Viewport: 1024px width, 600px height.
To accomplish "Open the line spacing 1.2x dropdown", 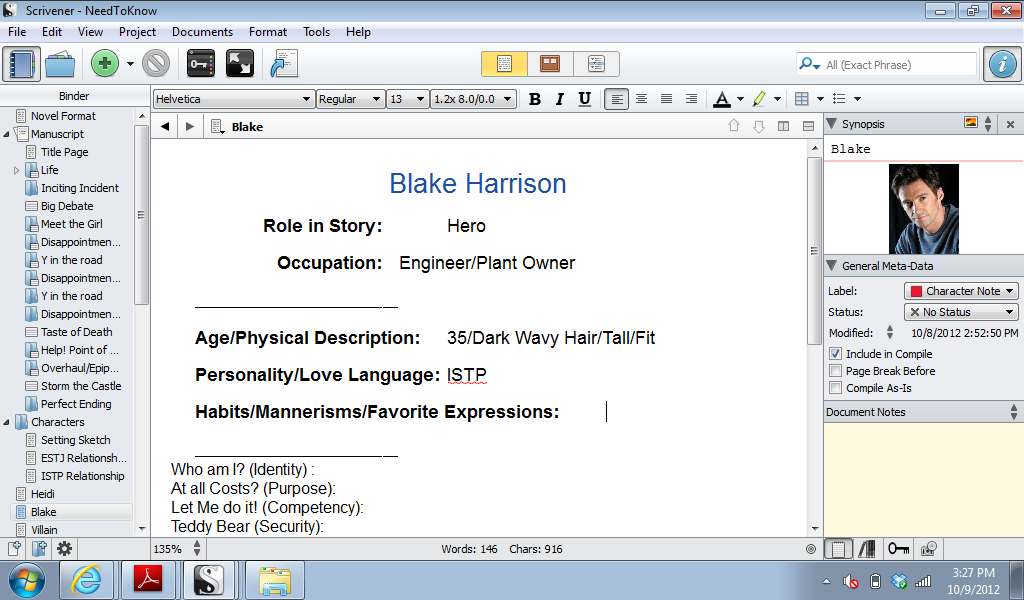I will pos(473,99).
